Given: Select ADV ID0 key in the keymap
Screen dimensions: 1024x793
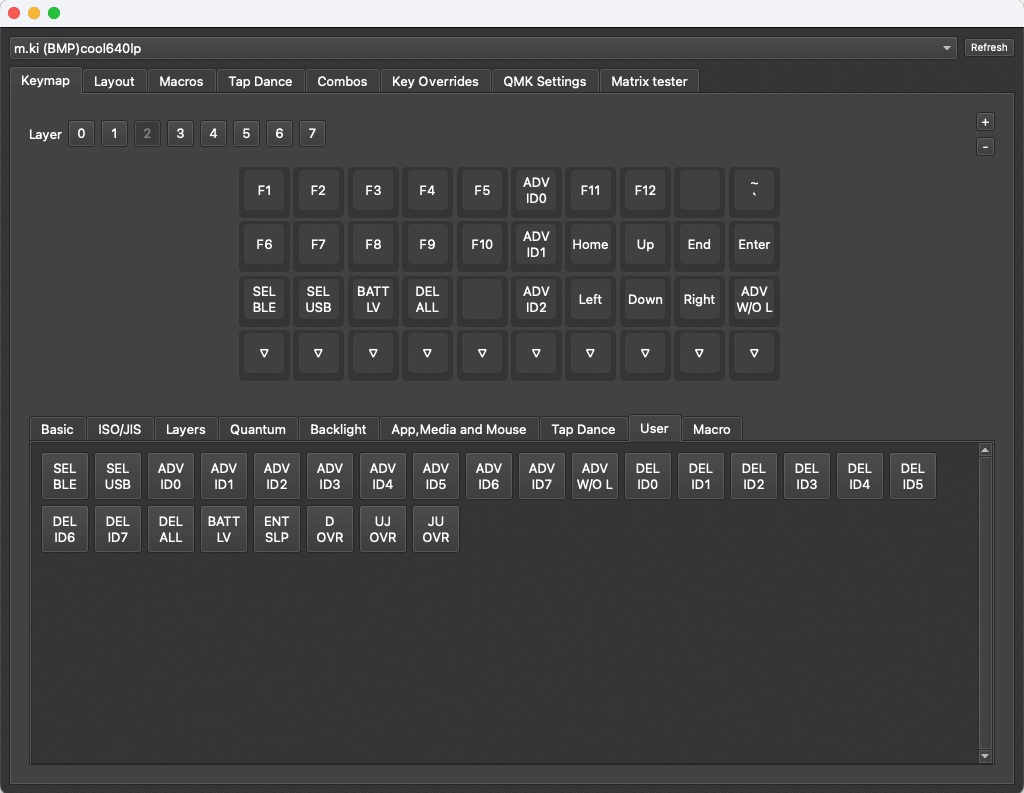Looking at the screenshot, I should 536,191.
